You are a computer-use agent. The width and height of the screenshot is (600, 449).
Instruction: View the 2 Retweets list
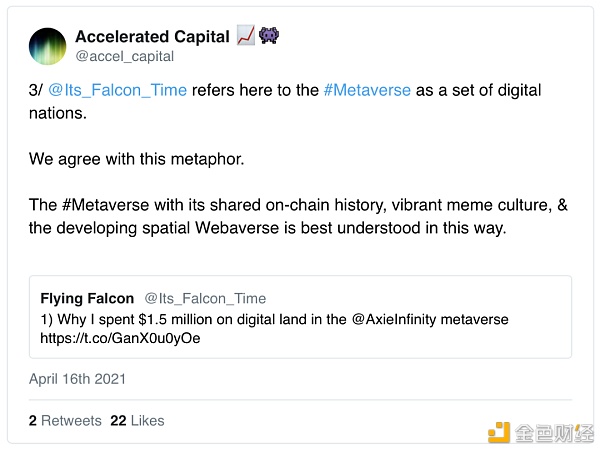(x=65, y=421)
